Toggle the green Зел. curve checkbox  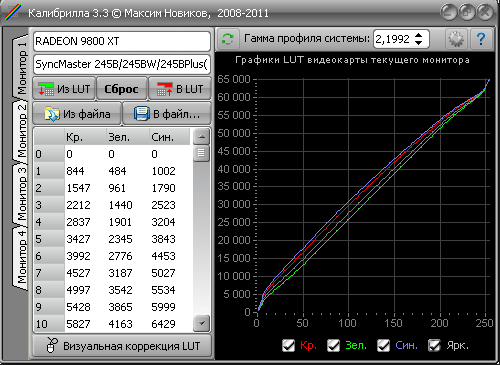333,346
